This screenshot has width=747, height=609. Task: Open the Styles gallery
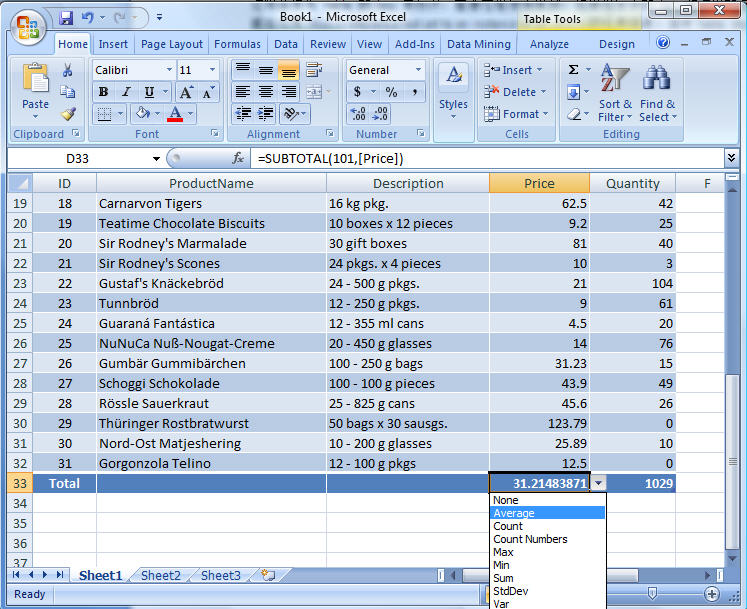tap(453, 93)
